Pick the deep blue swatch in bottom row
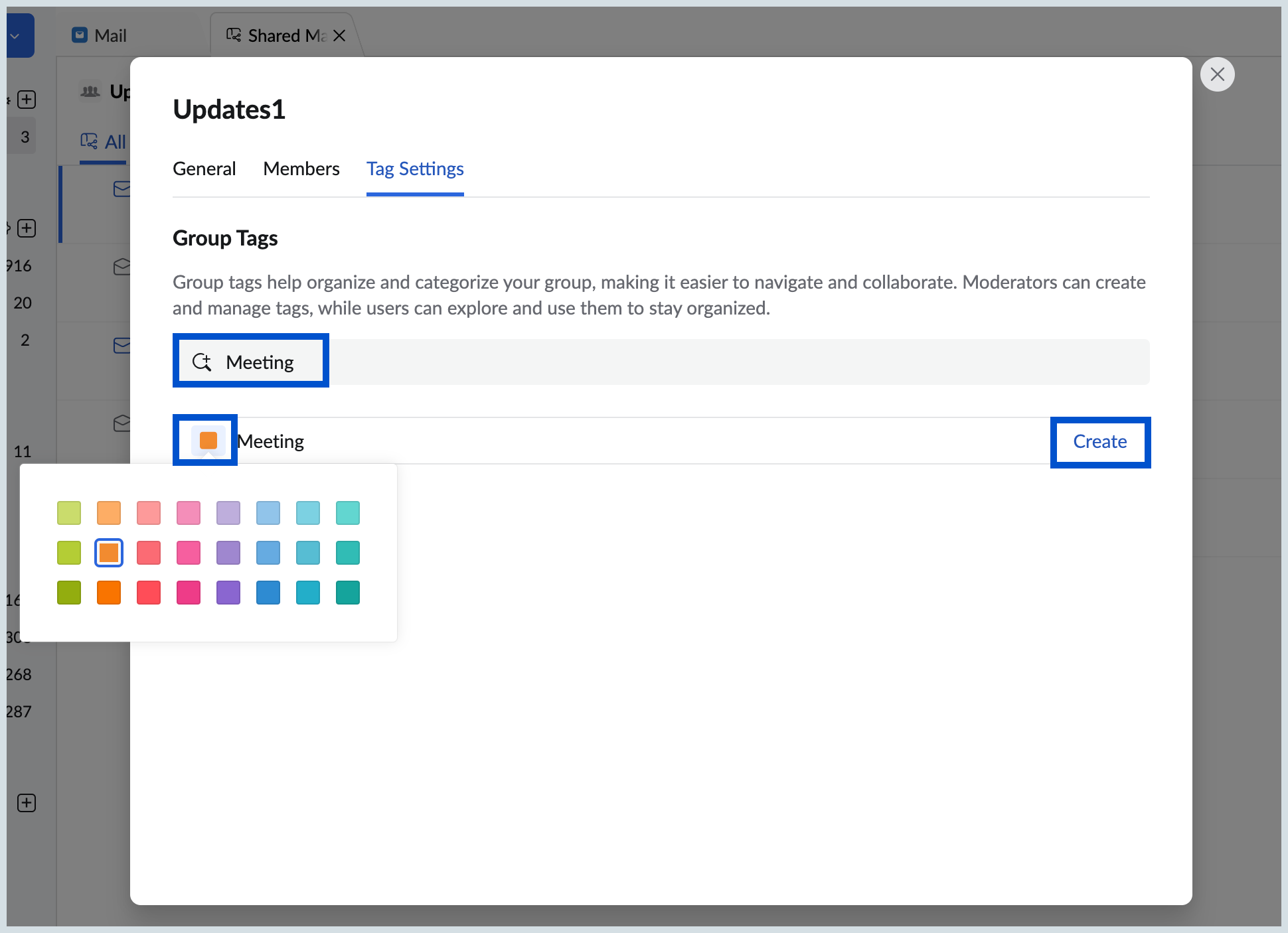This screenshot has width=1288, height=933. [268, 593]
